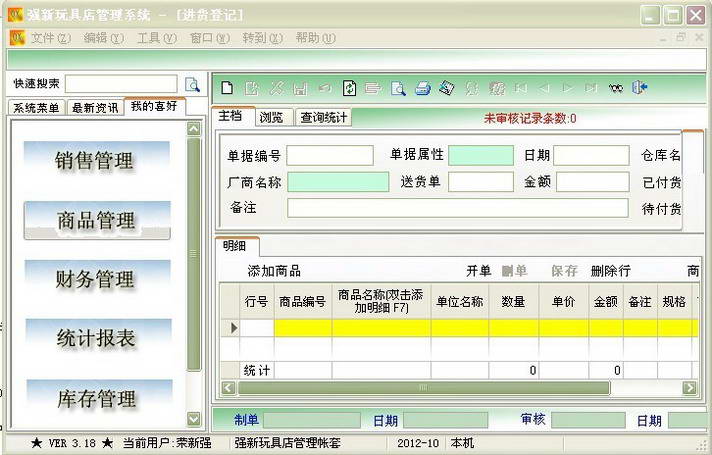Open the 文件 menu
Screen dimensions: 712x455
pos(50,38)
